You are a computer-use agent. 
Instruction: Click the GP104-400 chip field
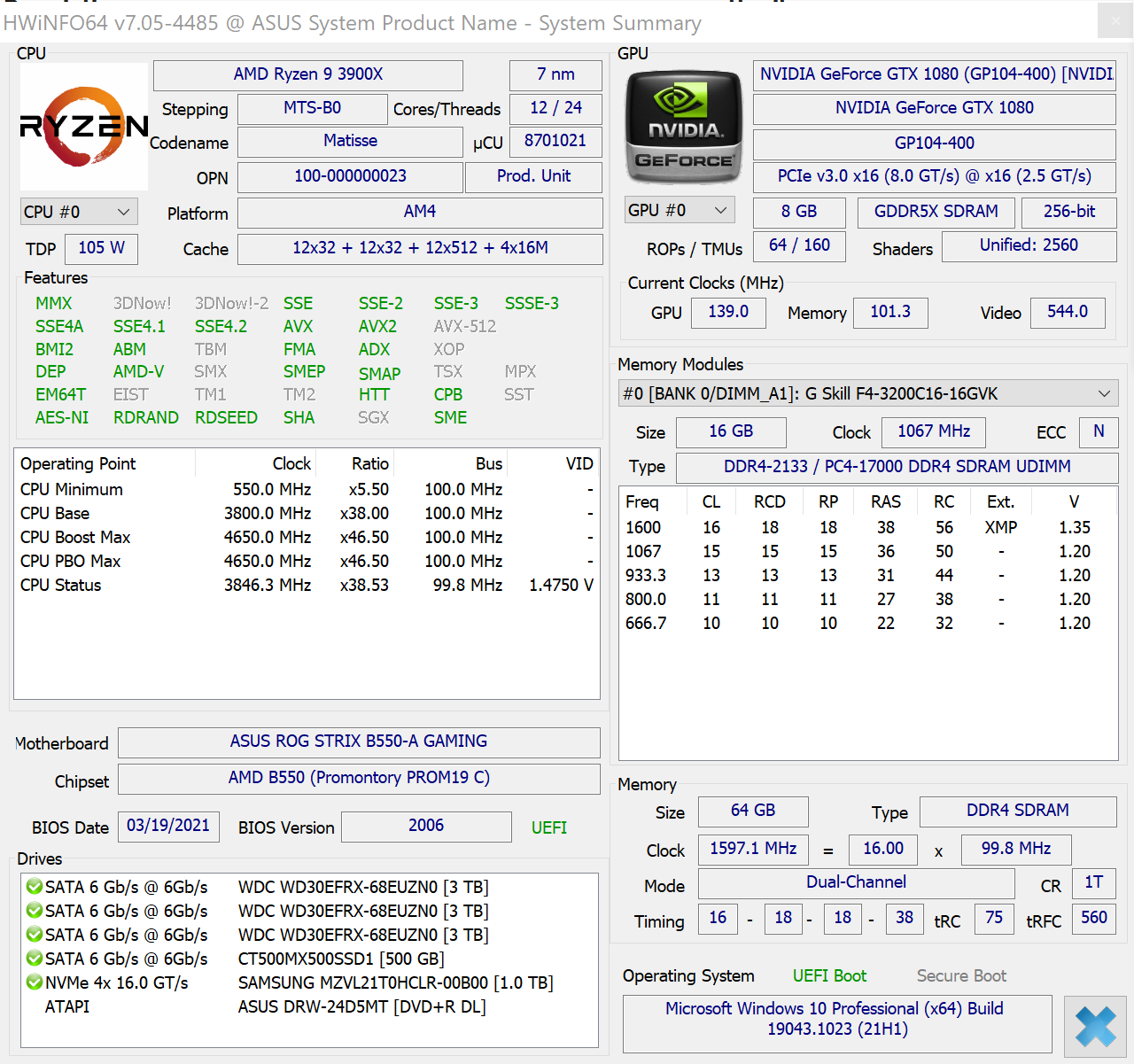pyautogui.click(x=935, y=144)
